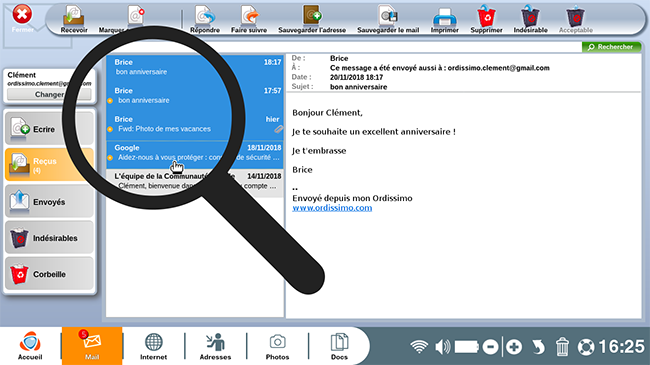The width and height of the screenshot is (650, 365).
Task: Click the zoom out minus icon
Action: [490, 347]
